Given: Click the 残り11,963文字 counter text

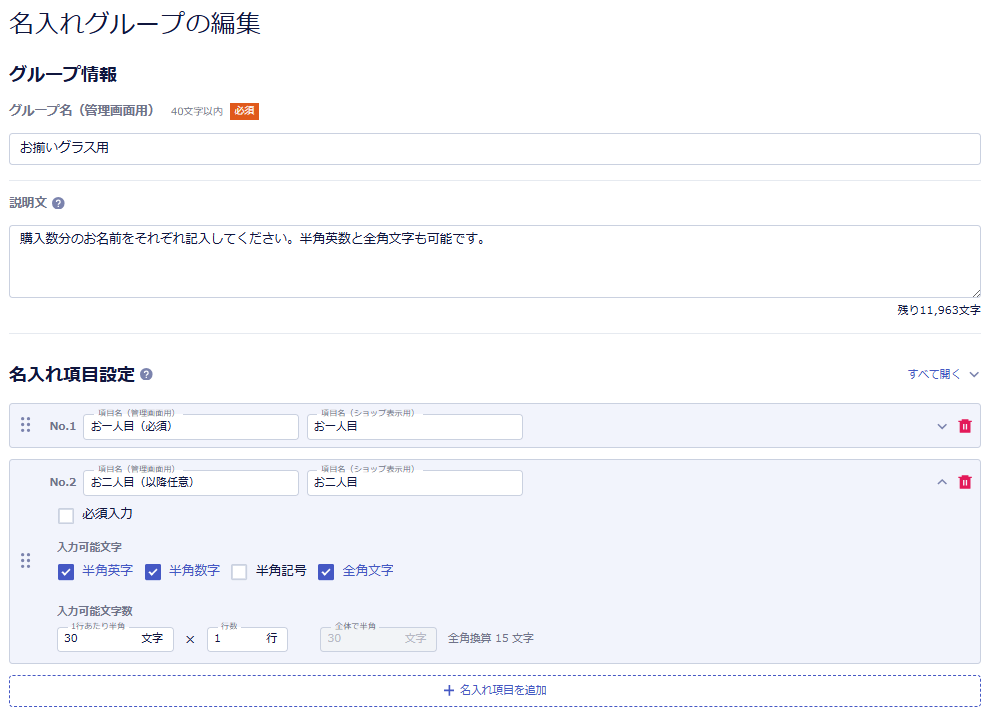Looking at the screenshot, I should [x=939, y=311].
